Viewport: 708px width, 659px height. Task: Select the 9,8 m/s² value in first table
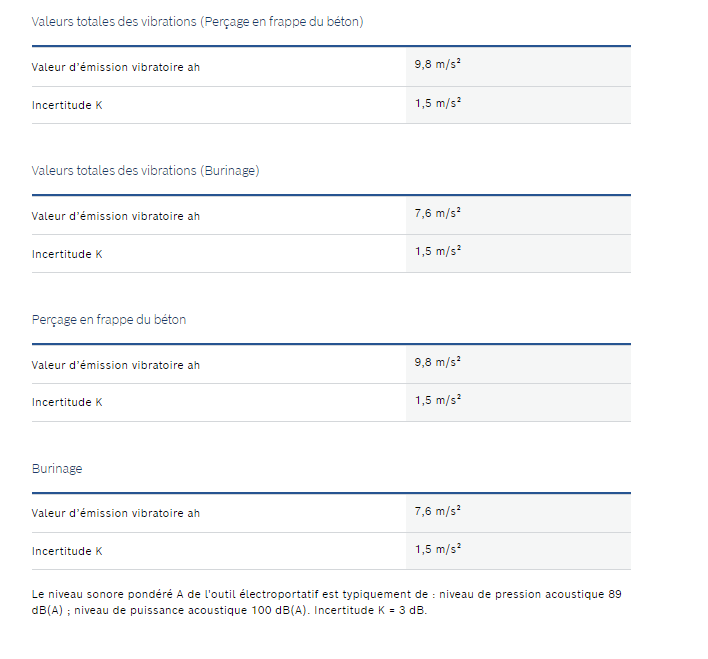point(438,64)
